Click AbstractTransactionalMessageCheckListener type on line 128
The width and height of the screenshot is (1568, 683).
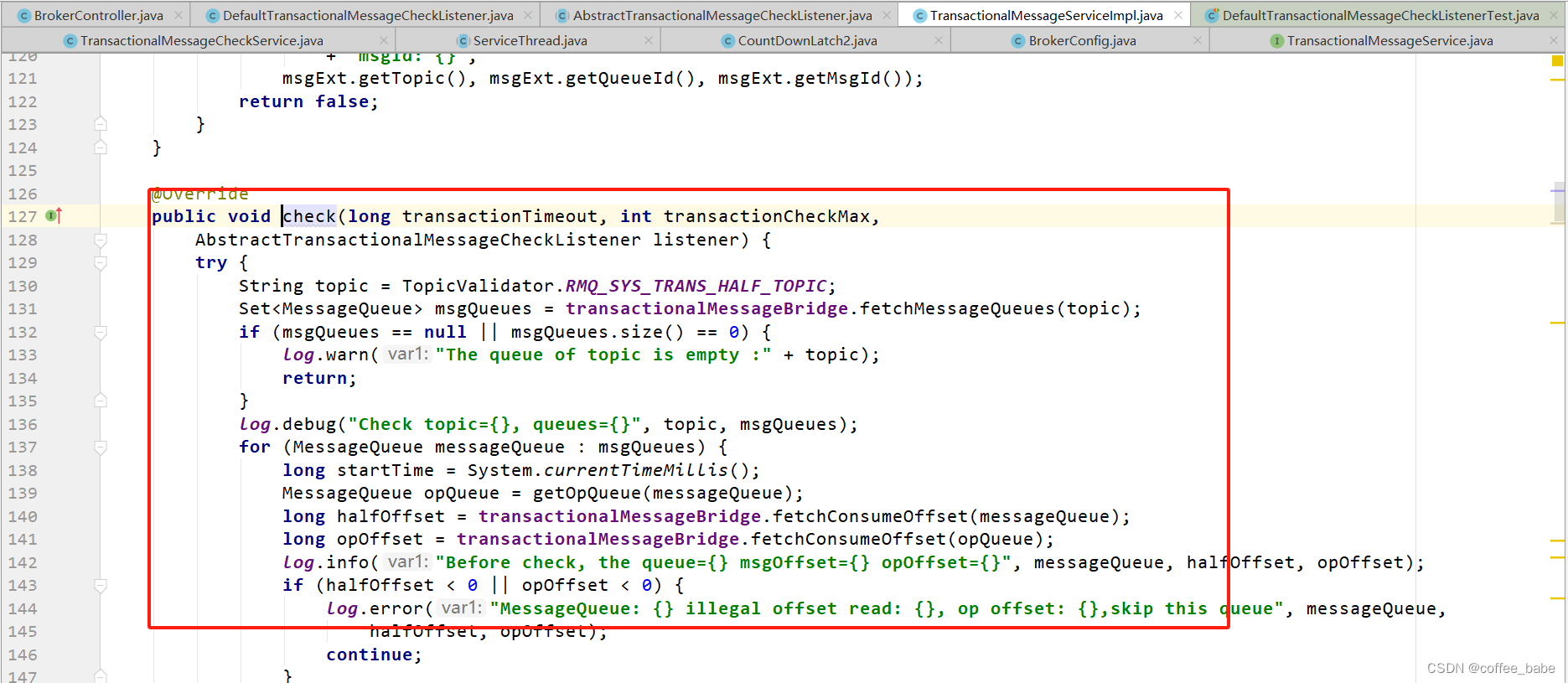(418, 240)
